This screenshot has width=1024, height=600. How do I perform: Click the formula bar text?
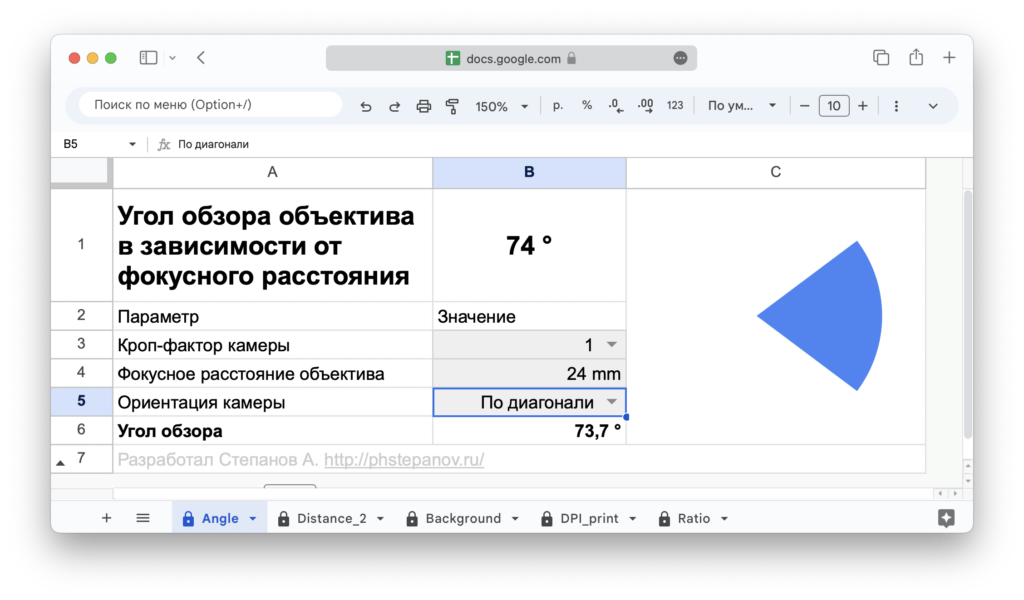[214, 144]
